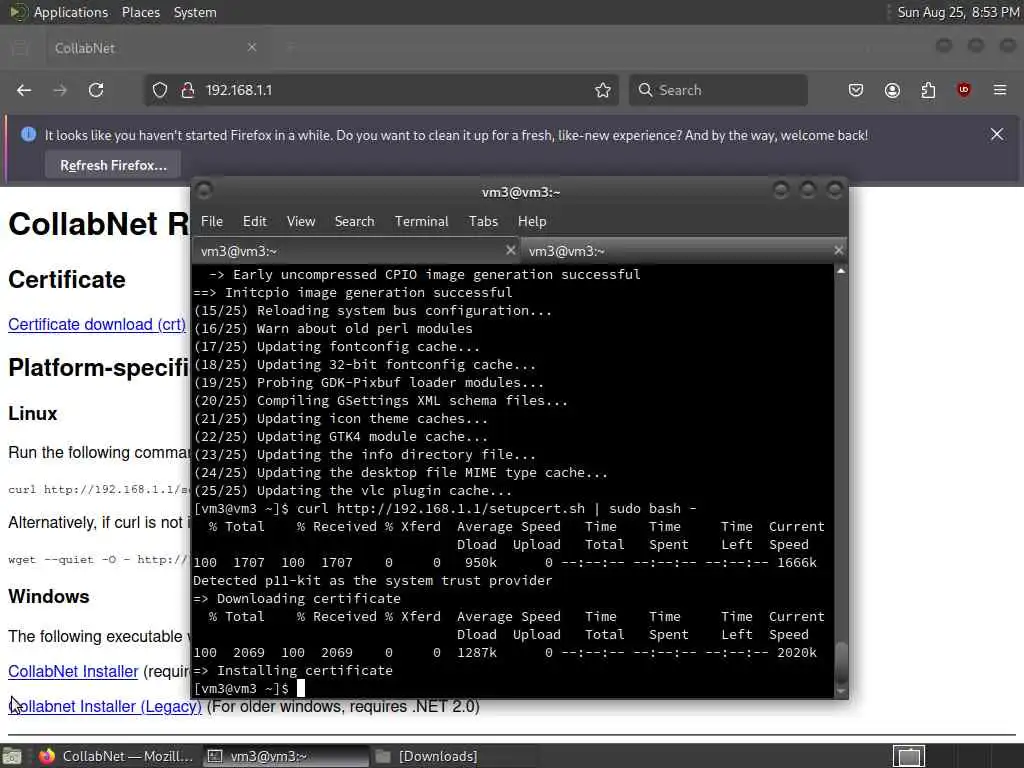Screen dimensions: 1024x768
Task: Click the '=> Downloading certificate' line
Action: tap(297, 599)
